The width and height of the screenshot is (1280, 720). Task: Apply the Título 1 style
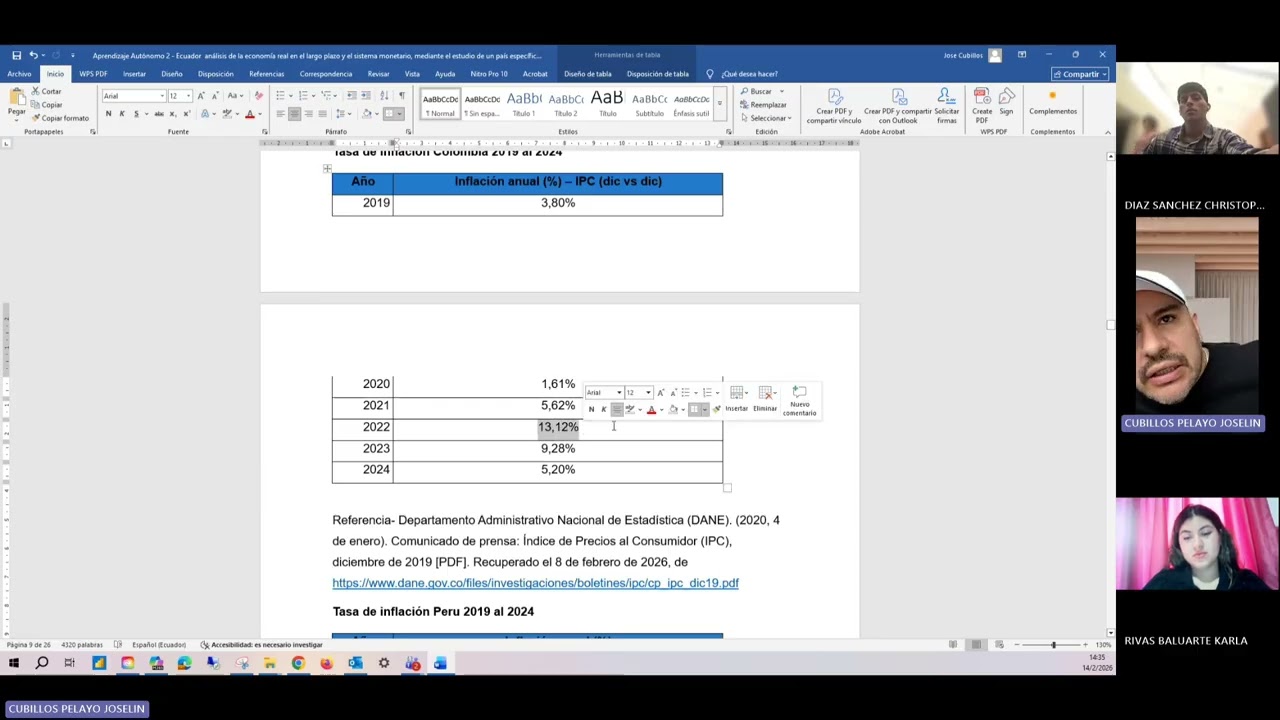(524, 103)
